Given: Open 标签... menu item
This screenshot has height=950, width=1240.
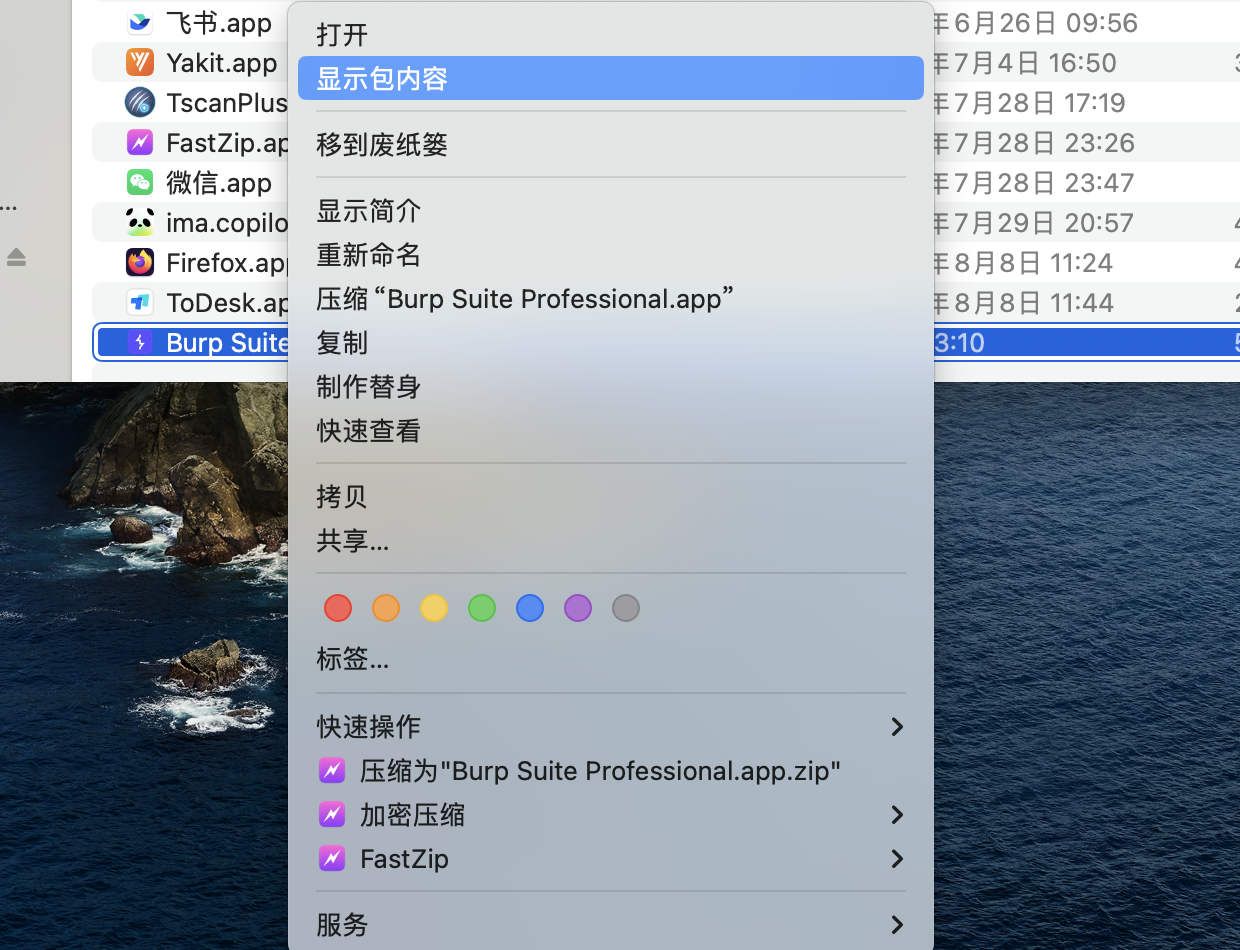Looking at the screenshot, I should [611, 659].
